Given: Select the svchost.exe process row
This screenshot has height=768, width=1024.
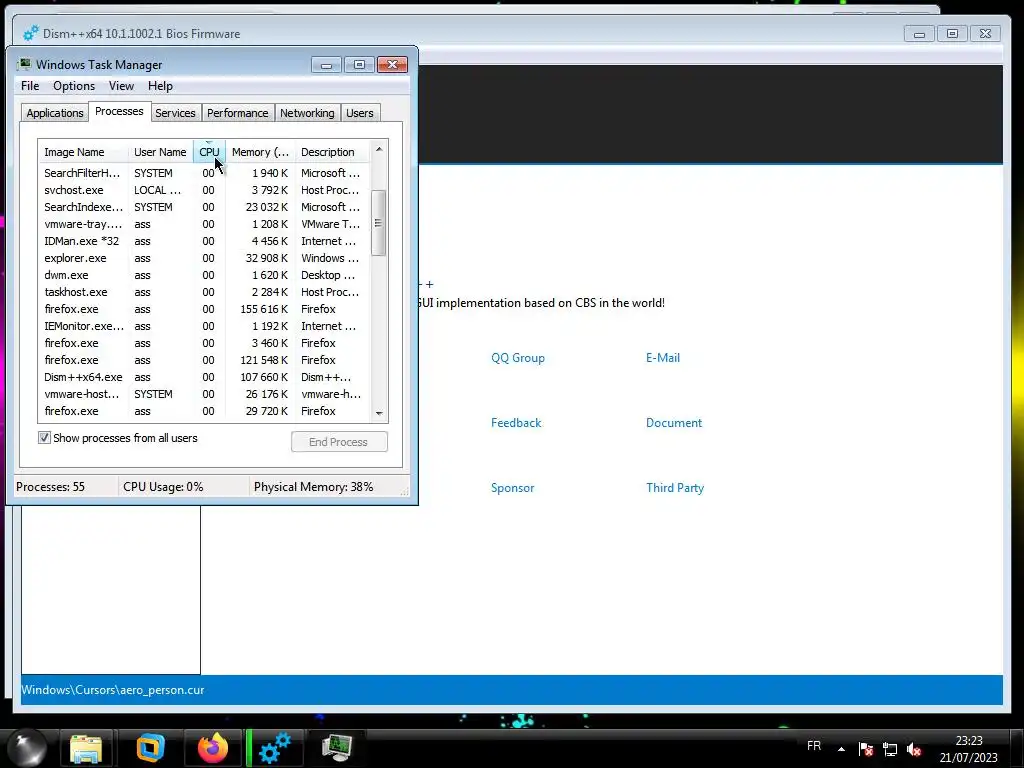Looking at the screenshot, I should pos(204,190).
